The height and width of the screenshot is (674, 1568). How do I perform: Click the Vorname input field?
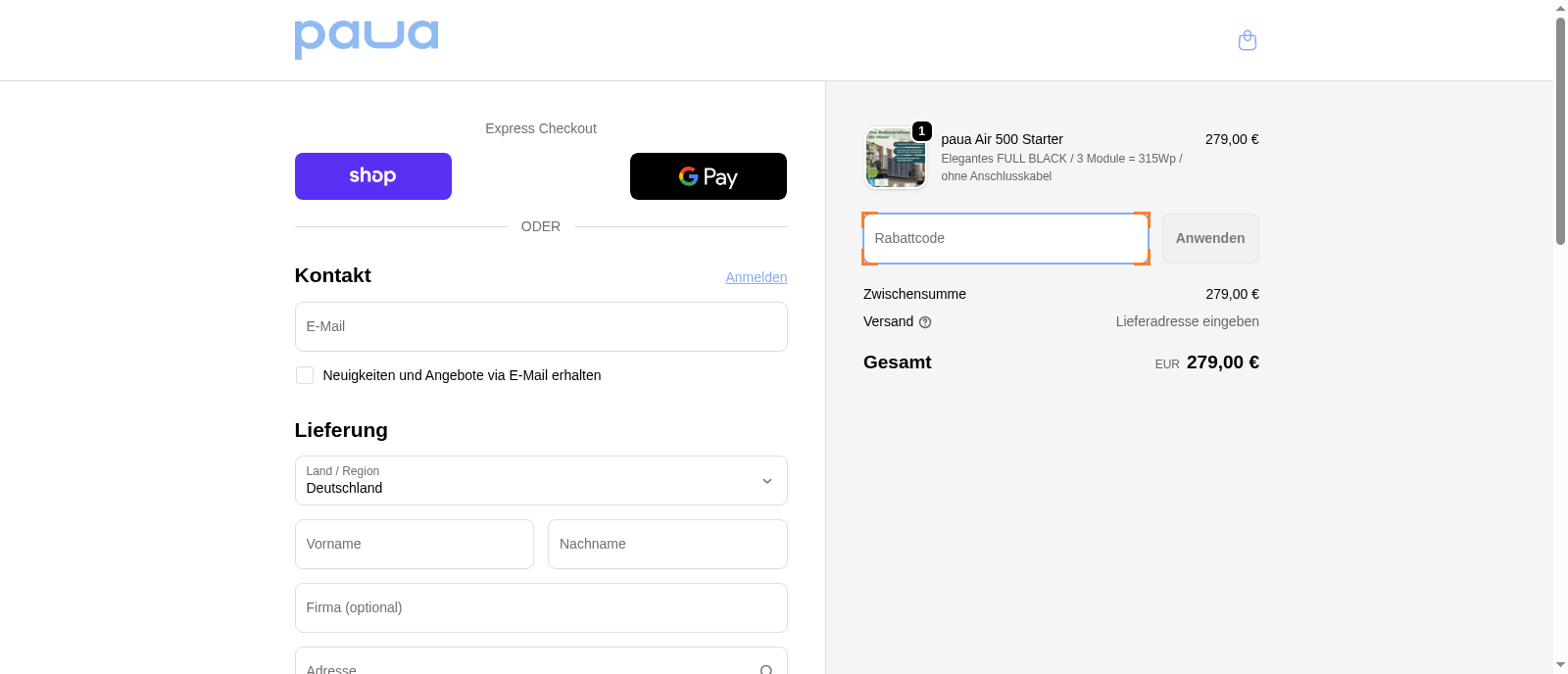pyautogui.click(x=414, y=544)
